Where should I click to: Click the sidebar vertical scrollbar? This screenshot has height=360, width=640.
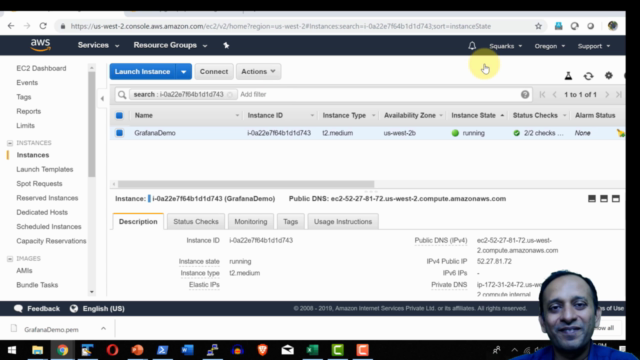point(91,124)
